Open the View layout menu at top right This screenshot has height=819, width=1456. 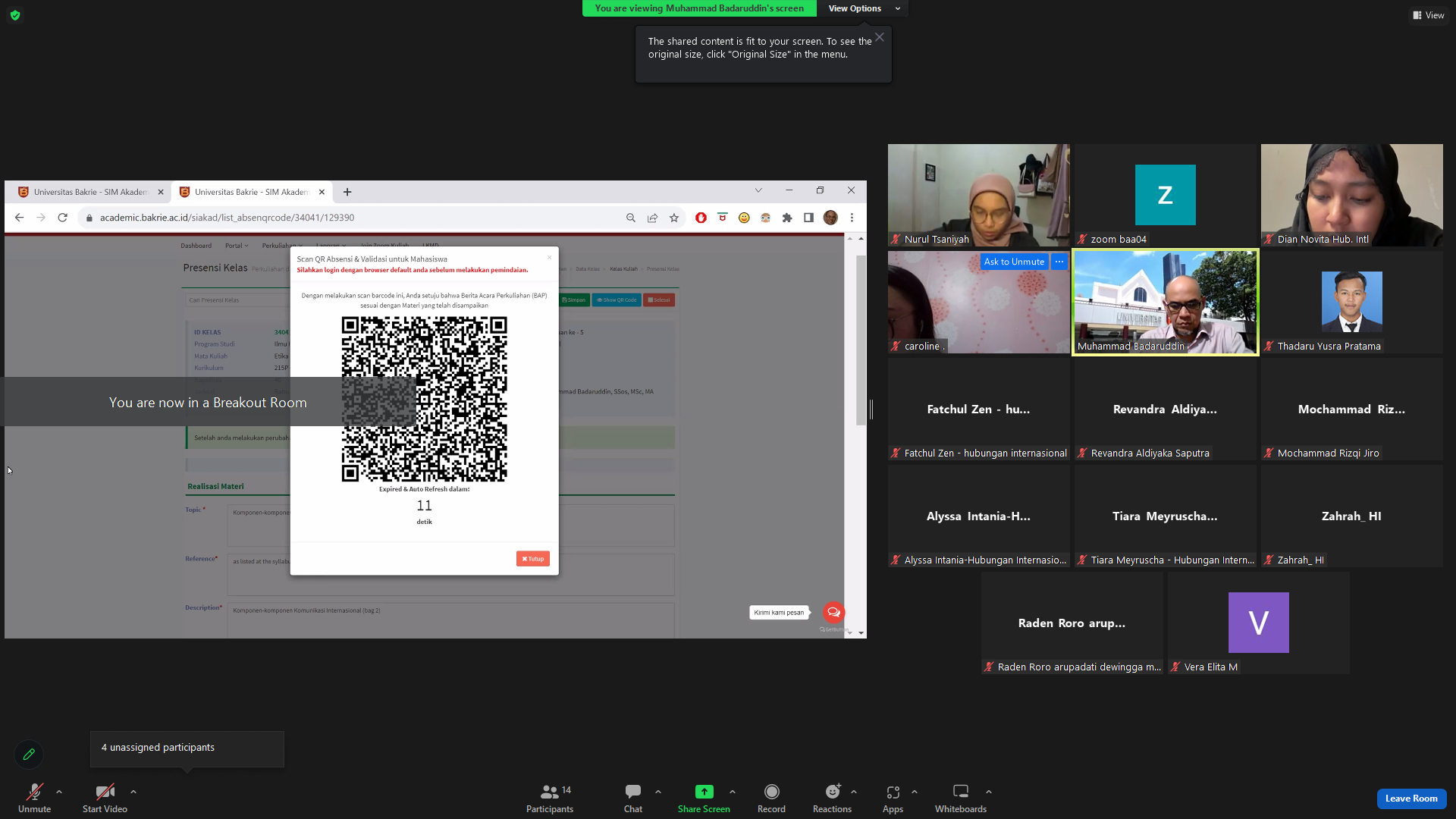pyautogui.click(x=1429, y=15)
